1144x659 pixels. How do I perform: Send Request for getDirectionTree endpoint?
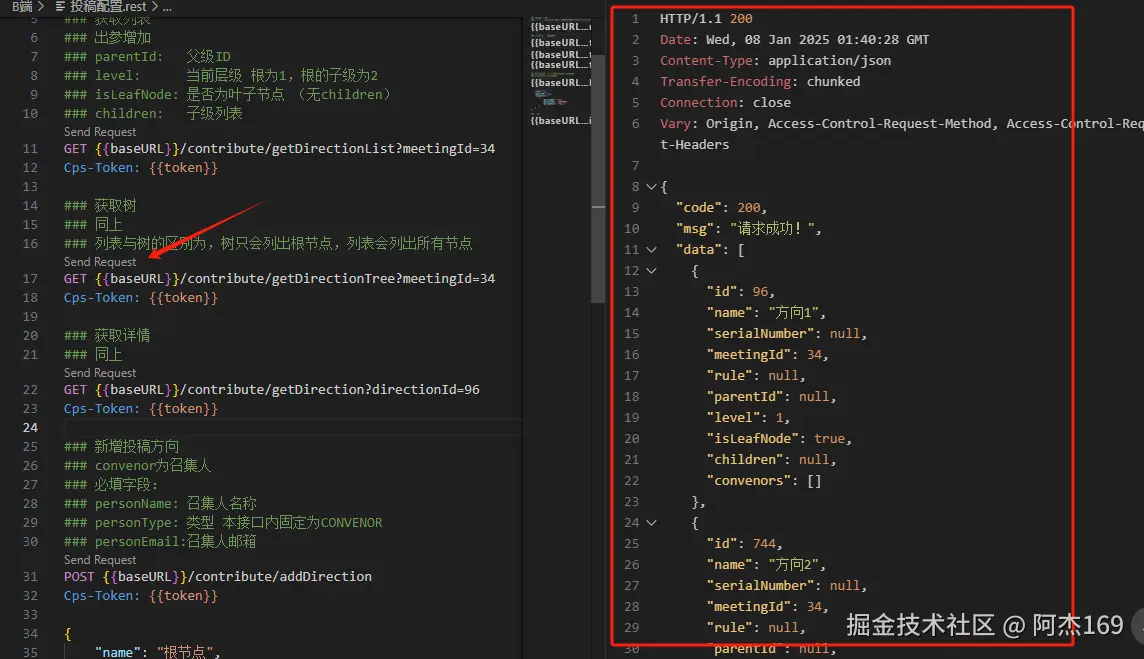coord(99,261)
